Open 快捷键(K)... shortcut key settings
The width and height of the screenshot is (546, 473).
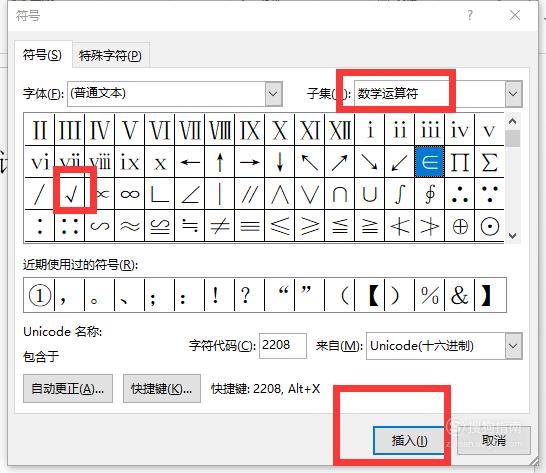(x=162, y=389)
